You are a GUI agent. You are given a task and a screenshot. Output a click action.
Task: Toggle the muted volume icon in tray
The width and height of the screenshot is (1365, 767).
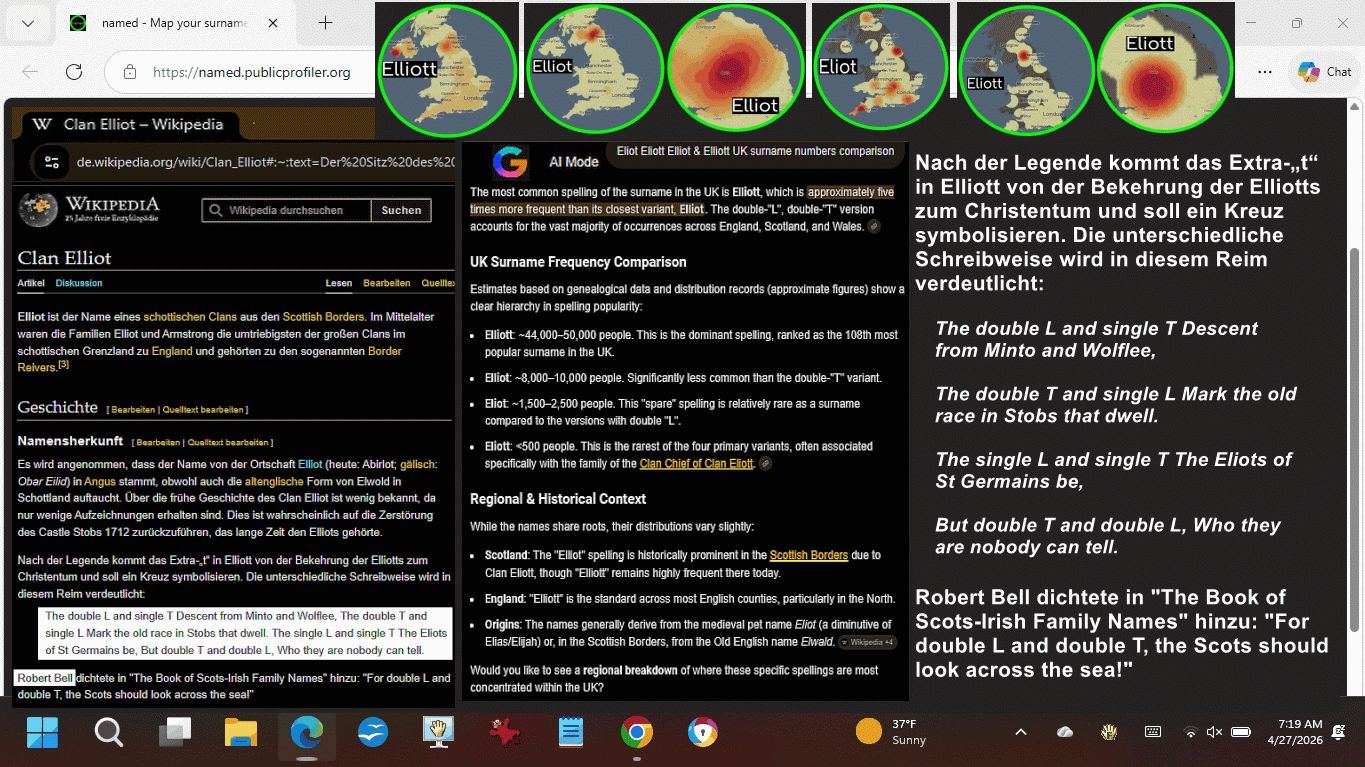click(x=1214, y=733)
